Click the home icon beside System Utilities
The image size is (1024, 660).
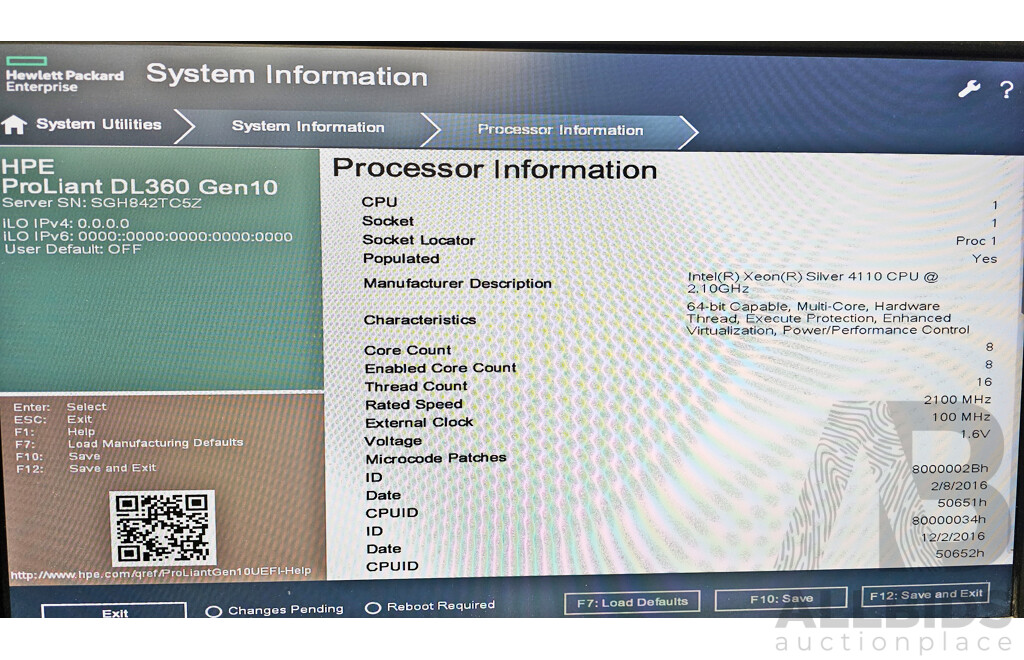click(14, 124)
